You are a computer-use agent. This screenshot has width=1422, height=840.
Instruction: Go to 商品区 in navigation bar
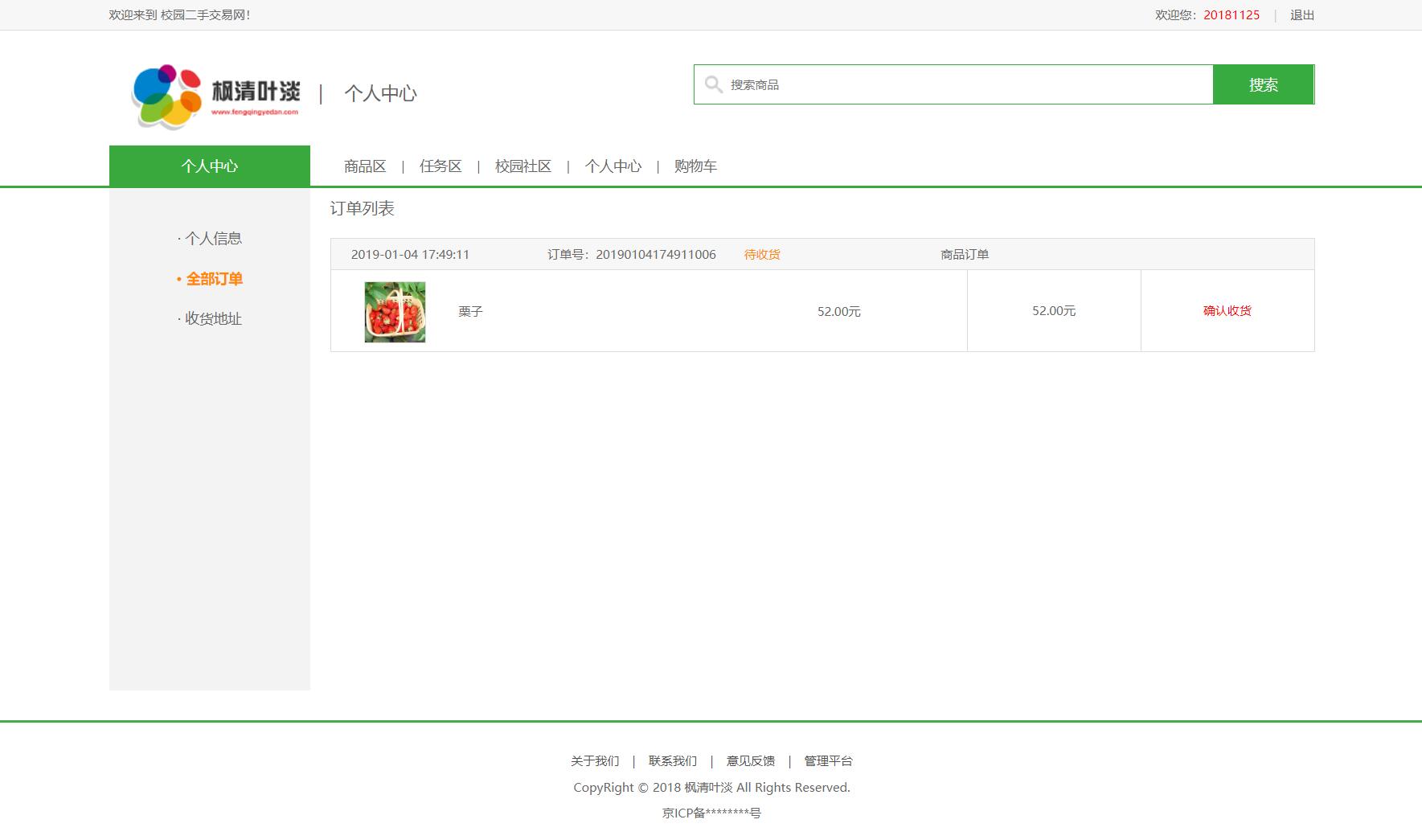[365, 166]
